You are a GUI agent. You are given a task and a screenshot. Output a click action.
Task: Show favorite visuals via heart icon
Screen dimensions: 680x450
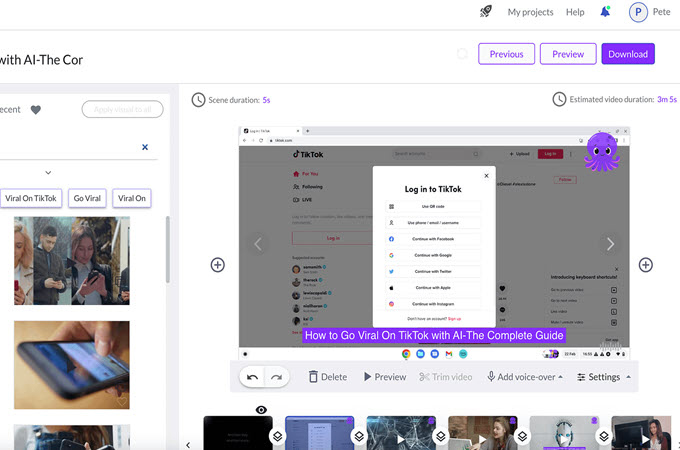36,110
